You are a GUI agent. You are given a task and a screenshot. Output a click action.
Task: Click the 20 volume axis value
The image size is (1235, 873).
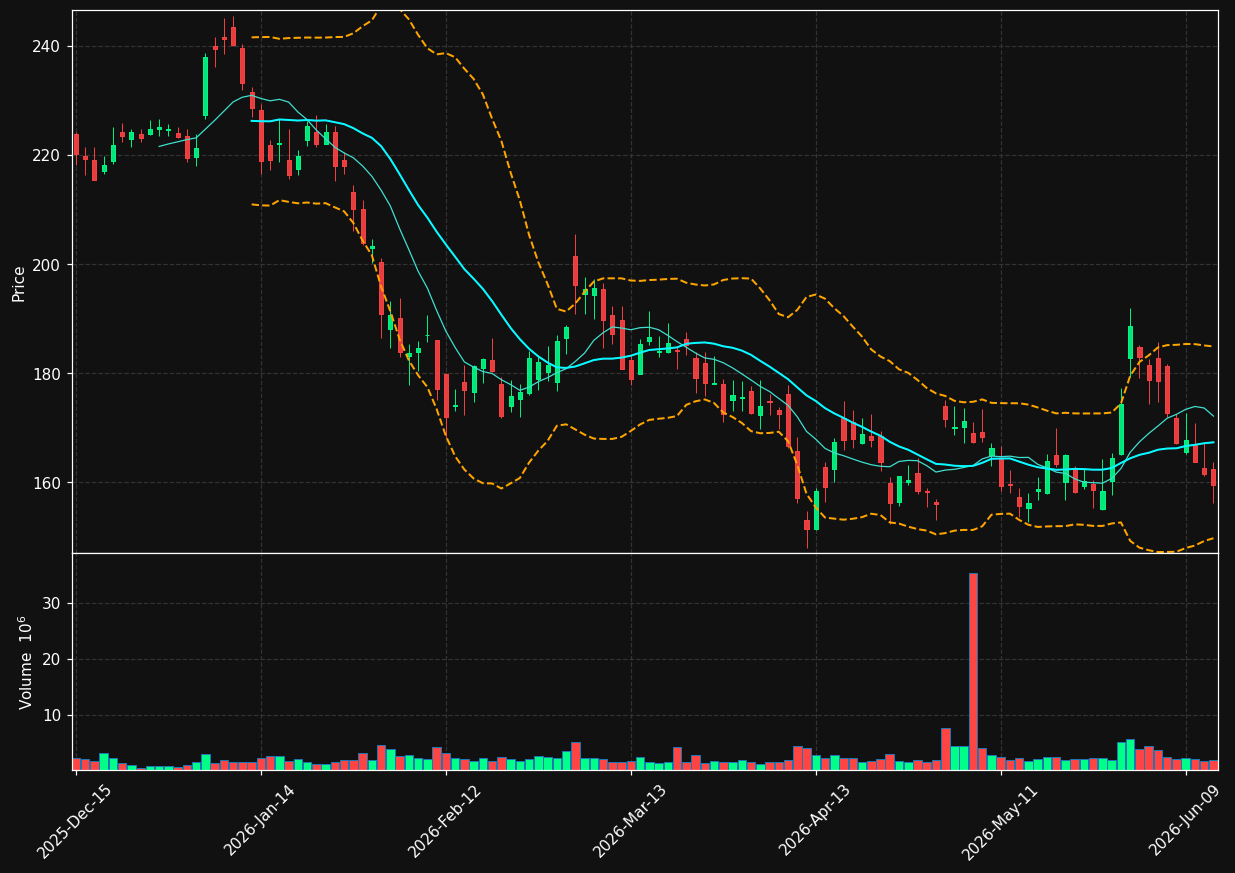(x=51, y=659)
